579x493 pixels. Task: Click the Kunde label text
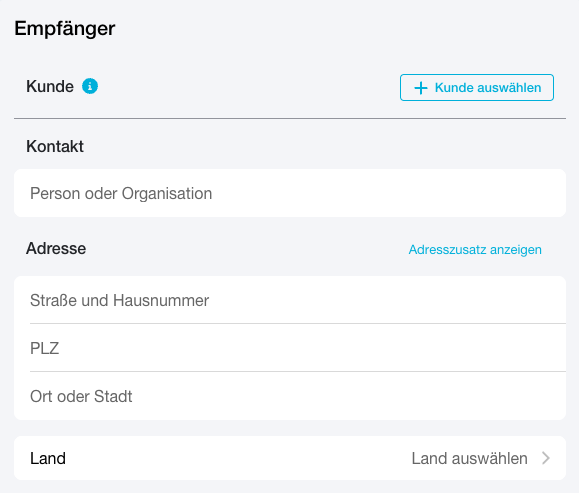(x=50, y=86)
